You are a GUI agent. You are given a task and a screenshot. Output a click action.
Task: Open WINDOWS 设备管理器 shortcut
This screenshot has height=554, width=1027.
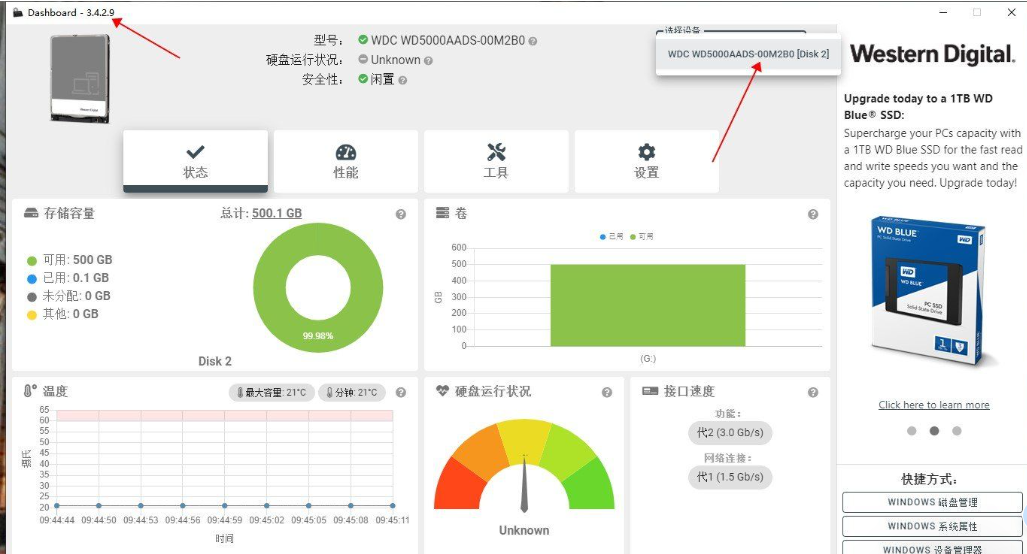coord(932,548)
